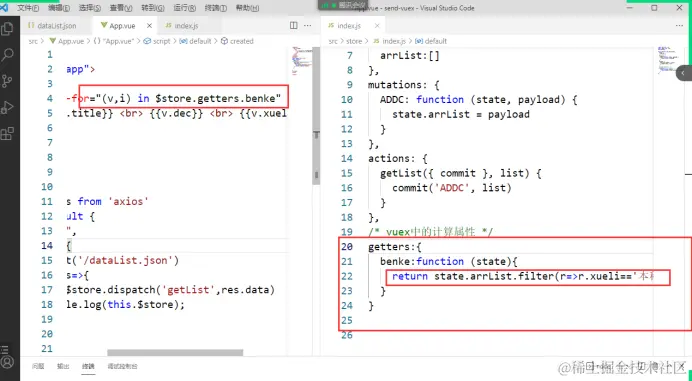
Task: Switch to left group's index.js tab
Action: point(182,26)
